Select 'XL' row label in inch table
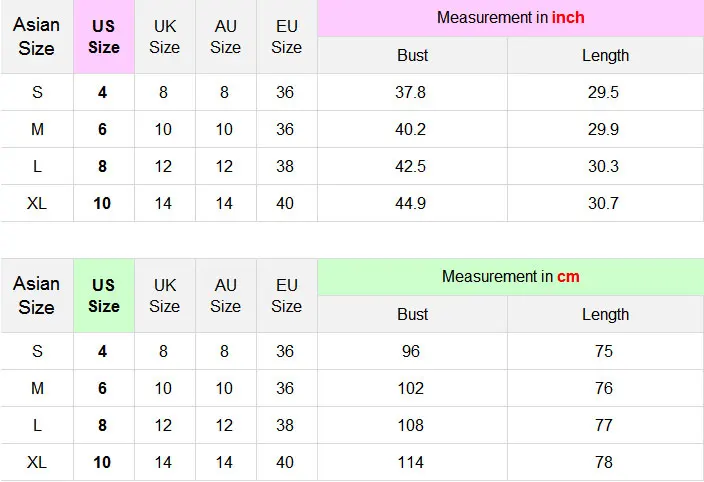704x482 pixels. click(37, 203)
